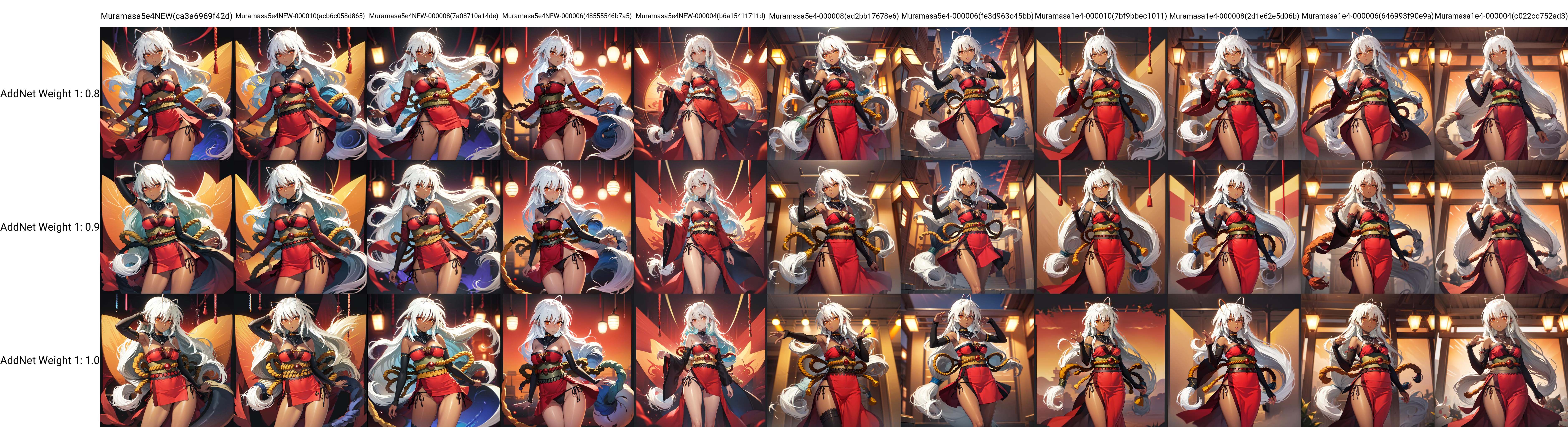Click the 'Muramasa5e4NEW(ca3a6969f42d)' column label
This screenshot has width=1568, height=427.
click(x=167, y=16)
